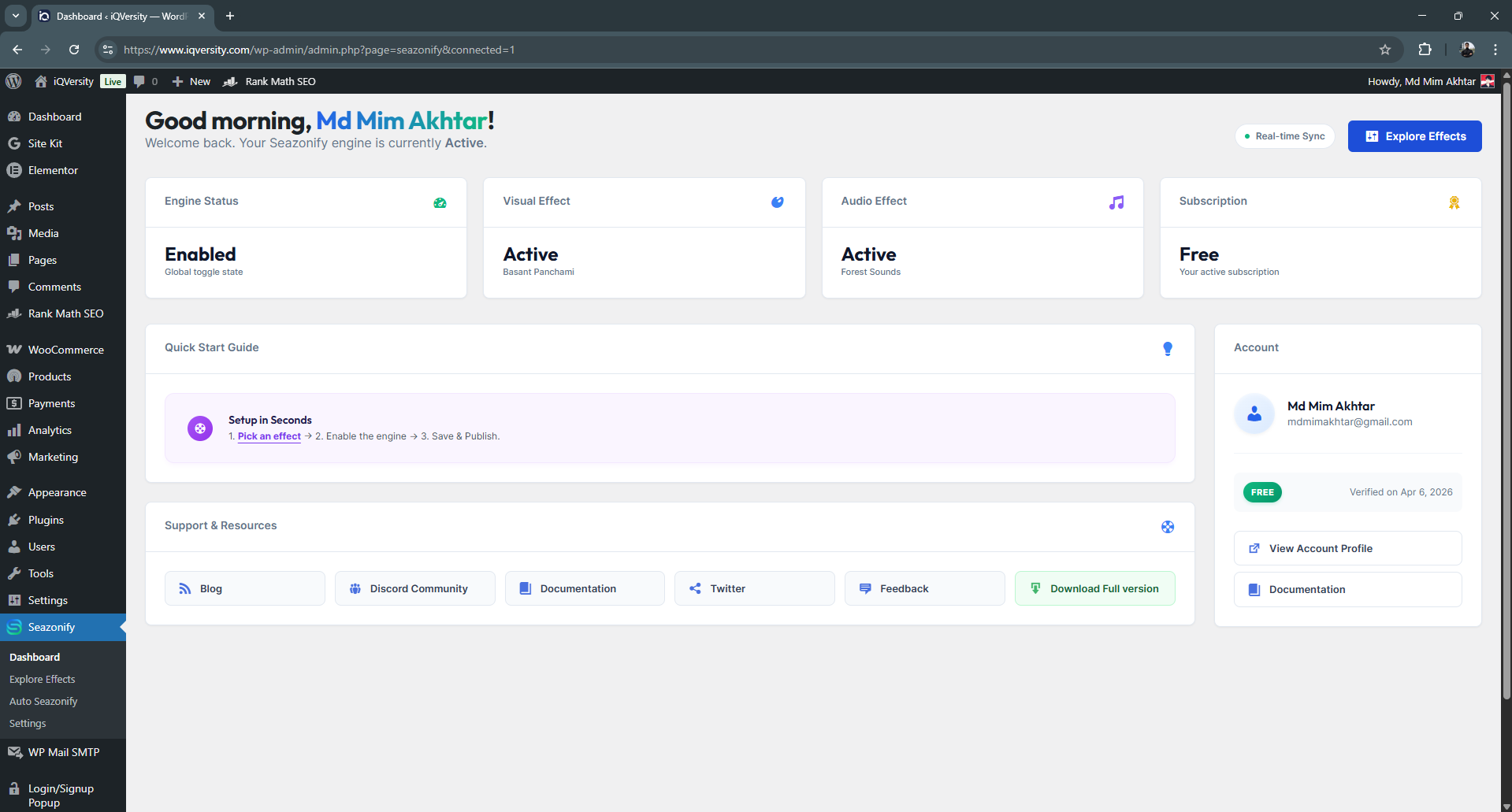The height and width of the screenshot is (812, 1512).
Task: Click Download Full version button
Action: [1095, 588]
